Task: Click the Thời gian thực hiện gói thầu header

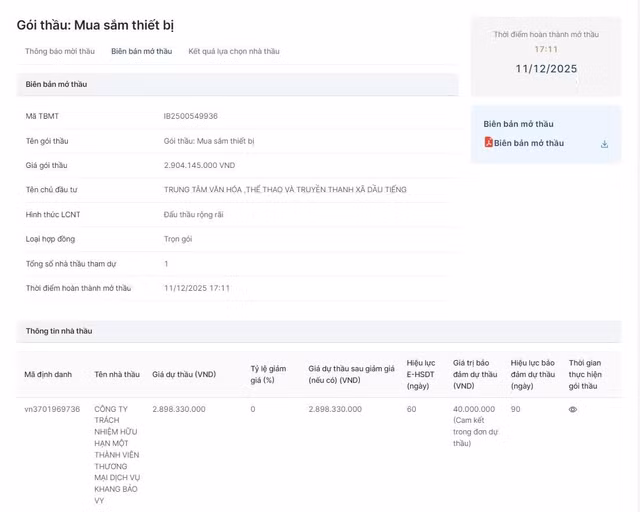Action: click(x=583, y=374)
